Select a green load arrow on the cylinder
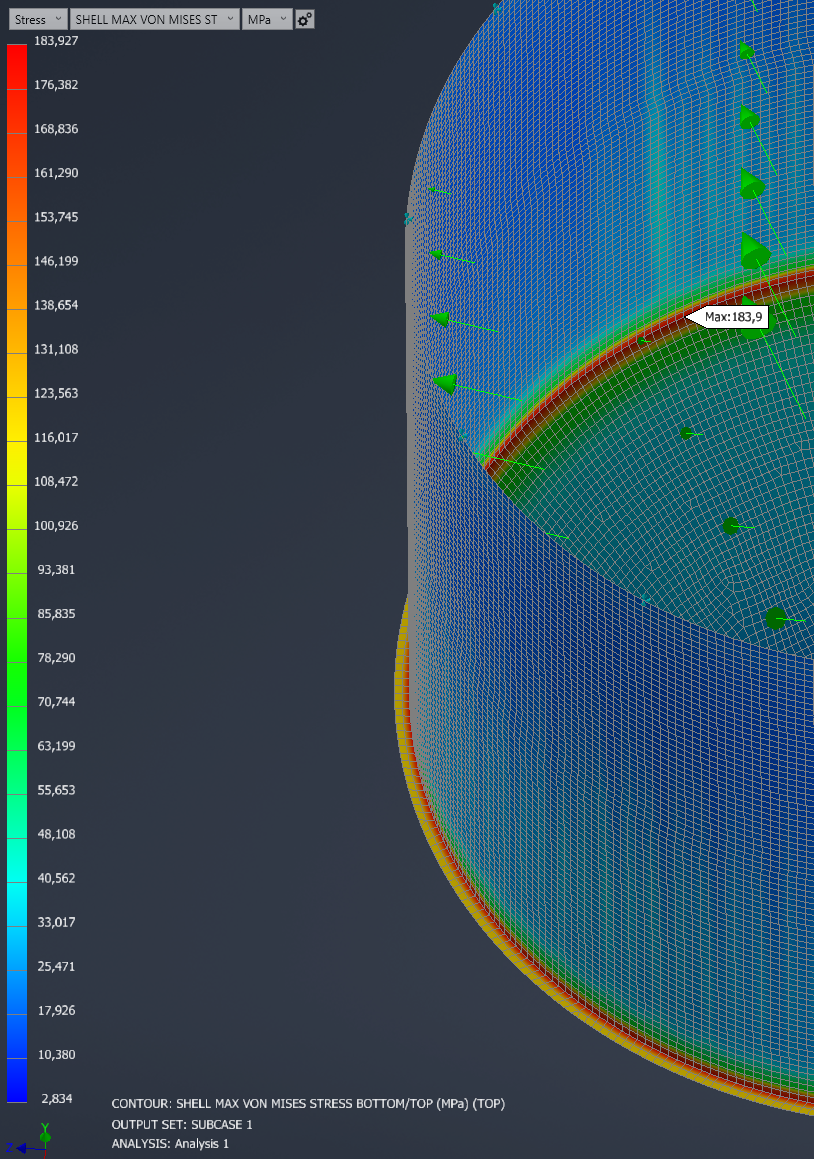 (440, 318)
